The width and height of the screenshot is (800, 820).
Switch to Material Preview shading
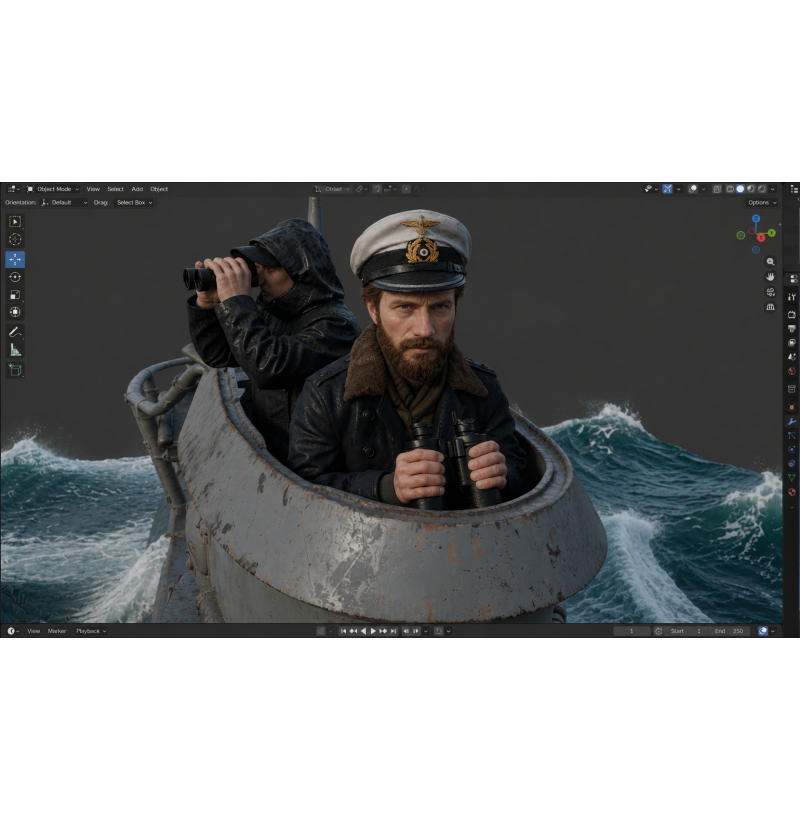[x=751, y=189]
